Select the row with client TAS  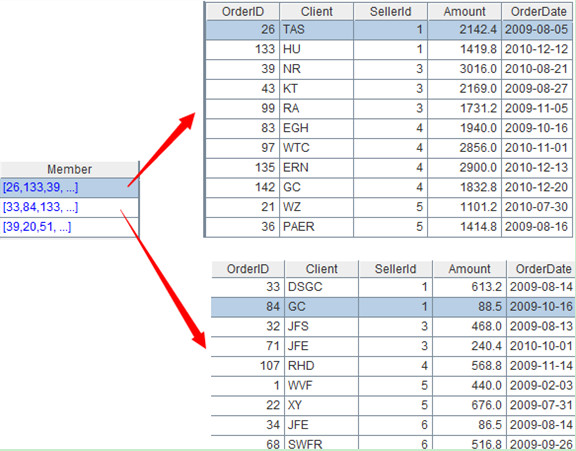point(389,30)
